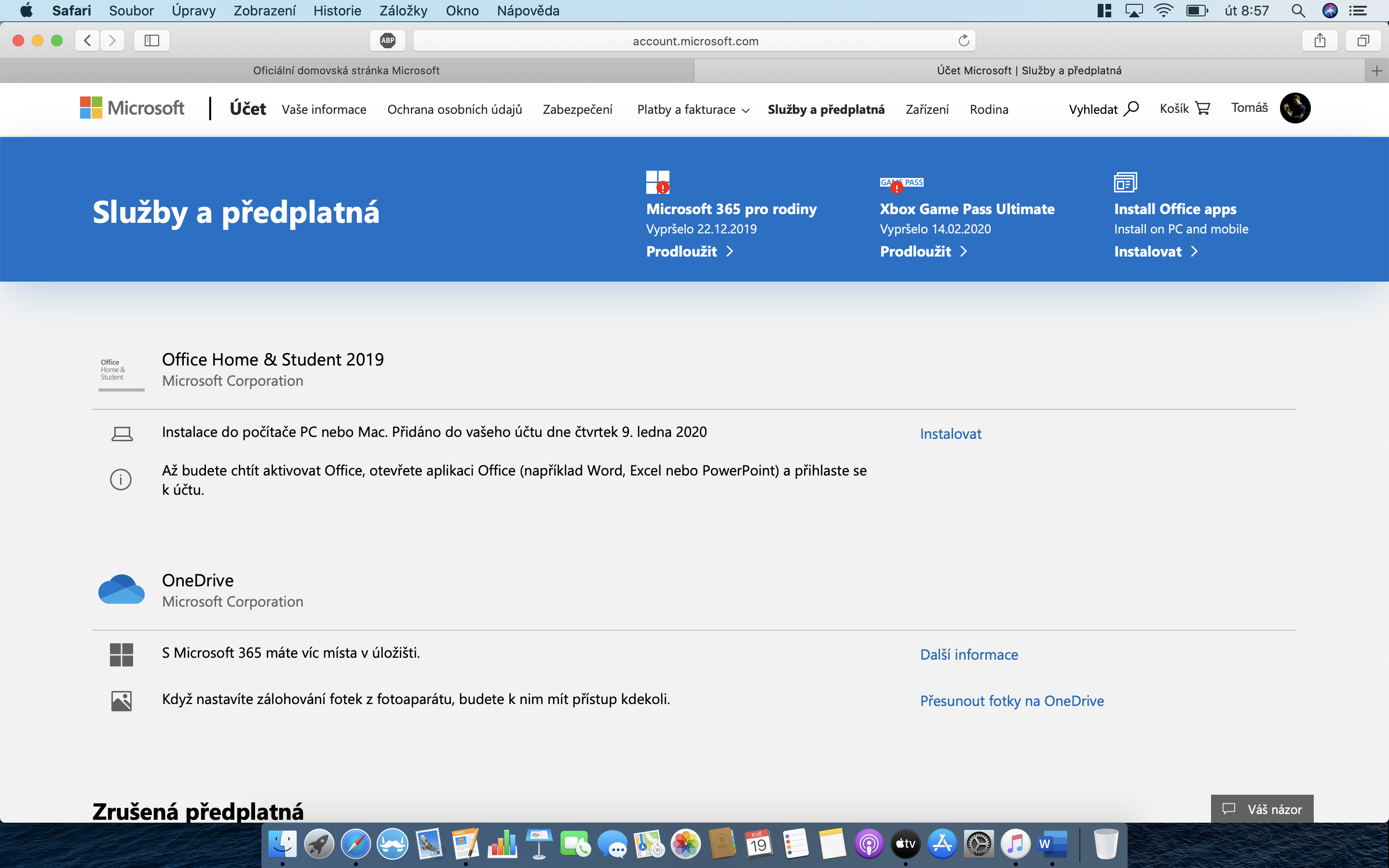Open Notification Center list icon
The width and height of the screenshot is (1389, 868).
[x=1358, y=10]
